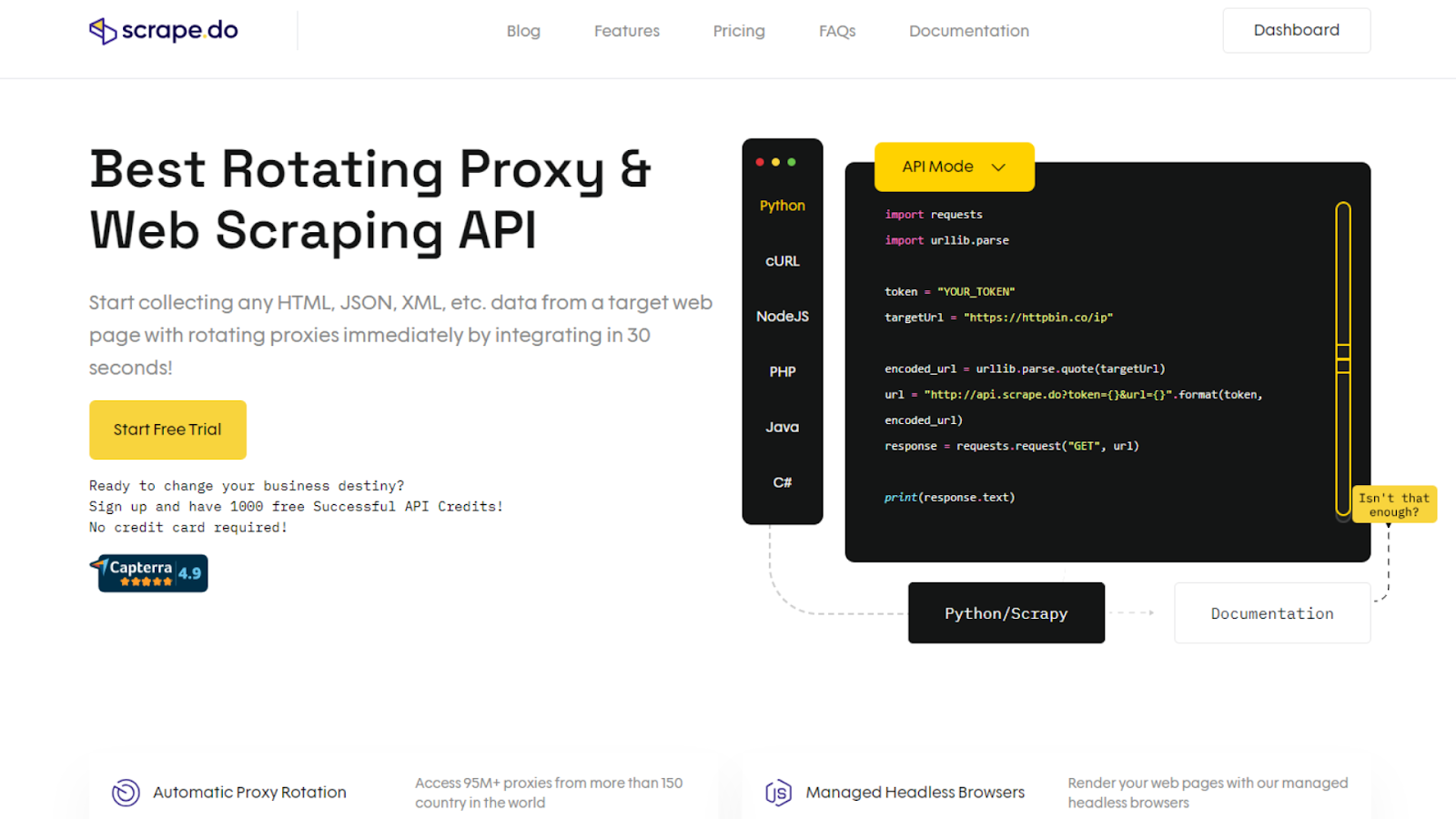Click the green window dot on the code editor

pos(794,162)
